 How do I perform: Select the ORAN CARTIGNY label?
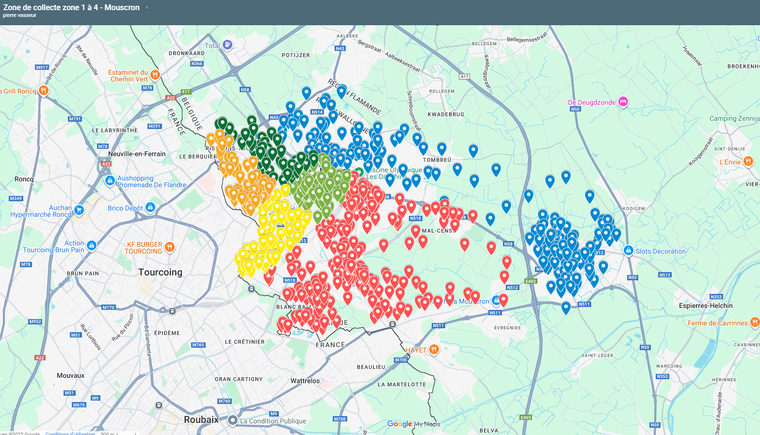coord(238,379)
